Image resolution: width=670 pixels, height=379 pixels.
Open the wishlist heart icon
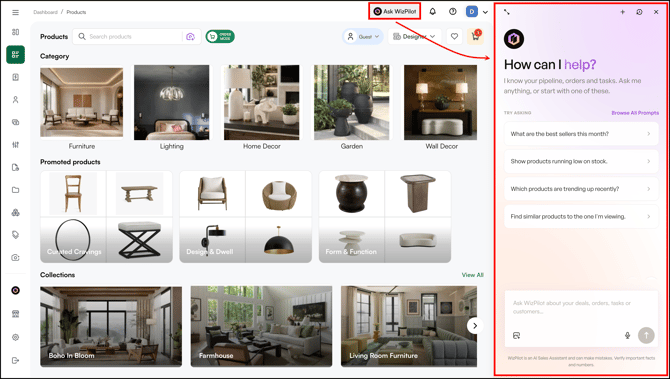point(454,37)
